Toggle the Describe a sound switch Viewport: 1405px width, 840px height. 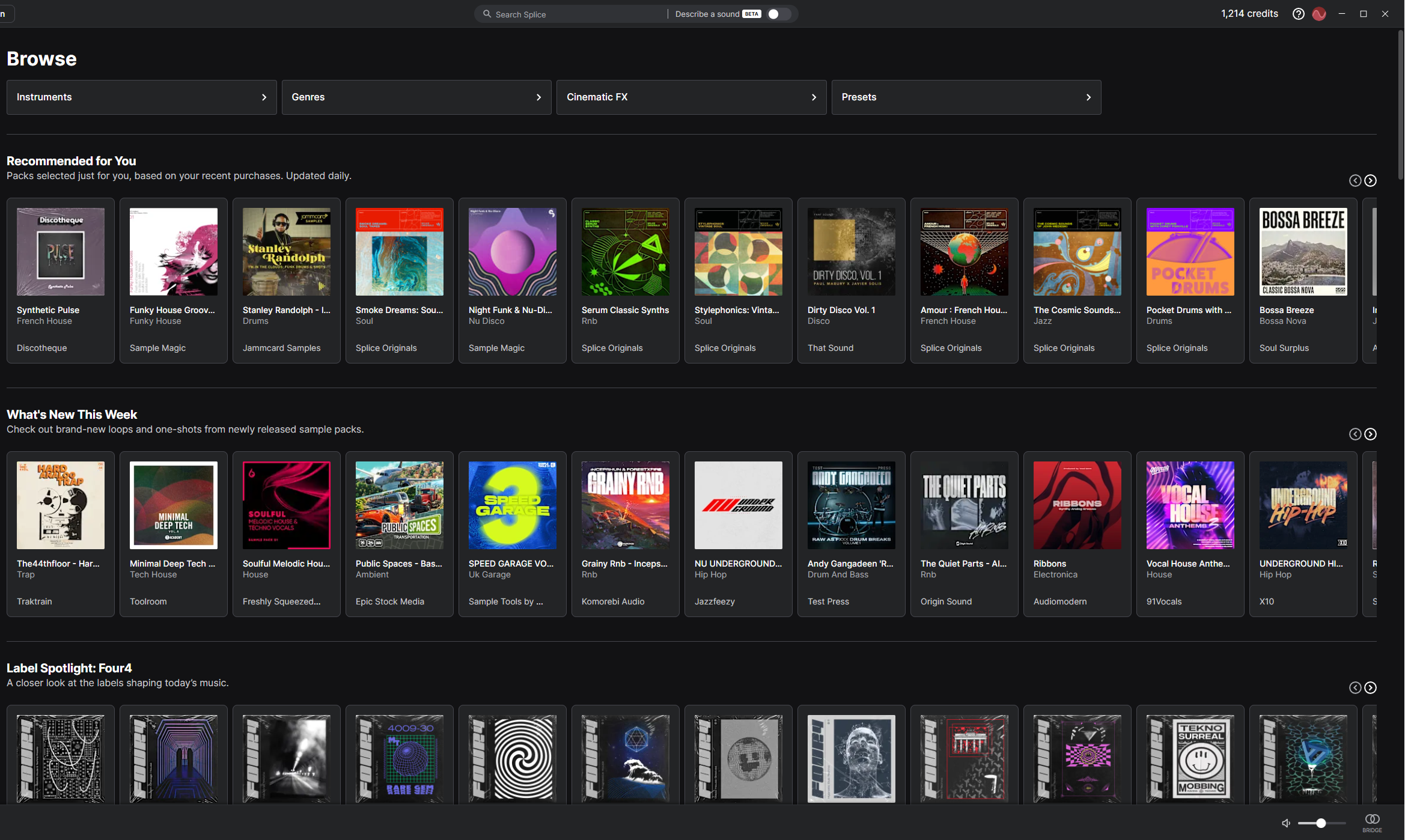coord(778,14)
